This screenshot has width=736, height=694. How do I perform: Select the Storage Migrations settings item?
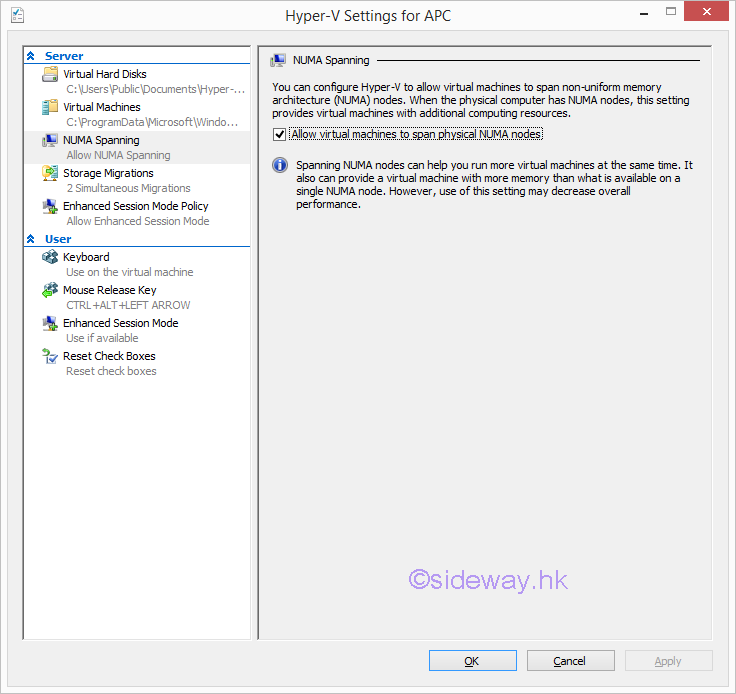tap(108, 173)
